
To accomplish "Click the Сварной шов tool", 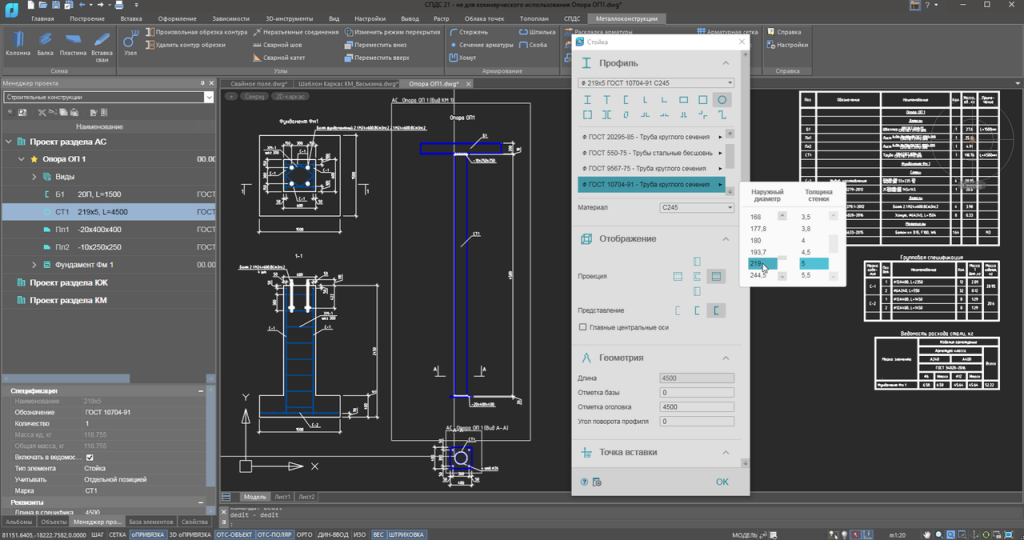I will pos(278,45).
